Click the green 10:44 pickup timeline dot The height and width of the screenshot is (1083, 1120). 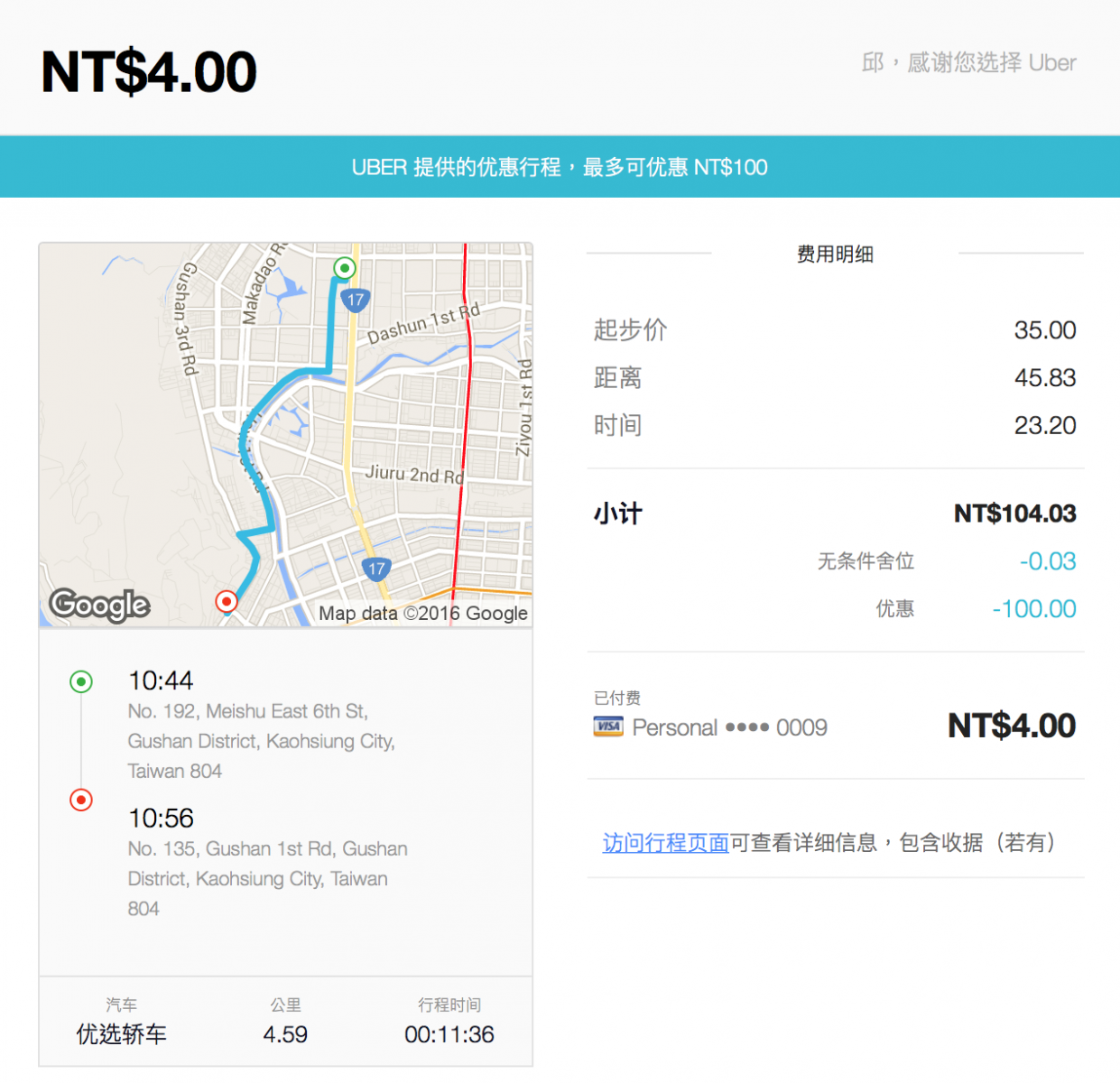[81, 681]
